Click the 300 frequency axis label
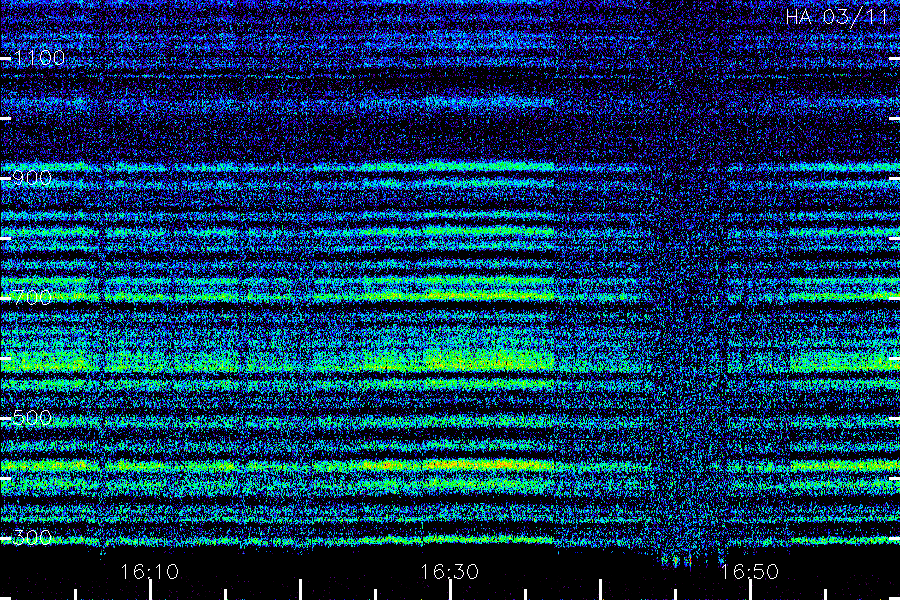Screen dimensions: 900x600 pyautogui.click(x=32, y=537)
